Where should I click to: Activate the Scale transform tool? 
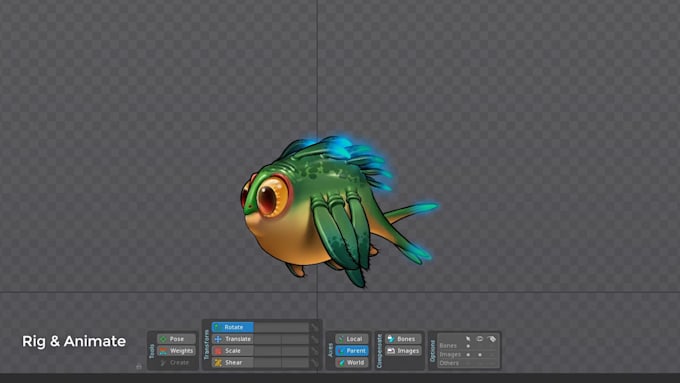232,350
